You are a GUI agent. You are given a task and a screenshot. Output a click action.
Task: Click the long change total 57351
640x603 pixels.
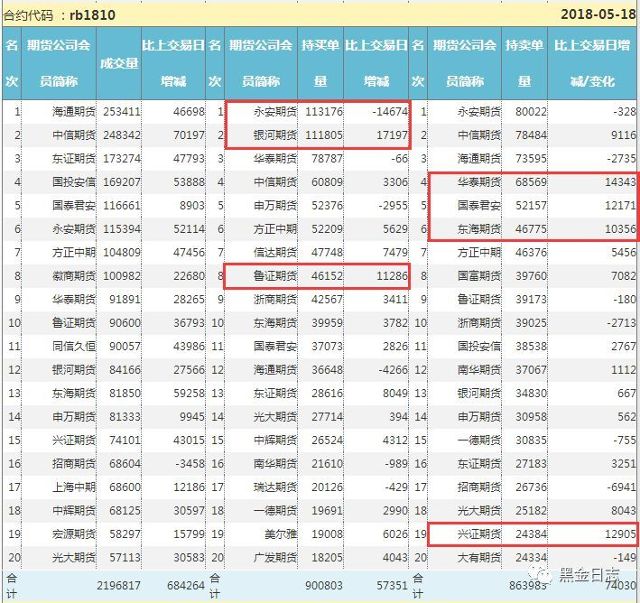pyautogui.click(x=392, y=586)
